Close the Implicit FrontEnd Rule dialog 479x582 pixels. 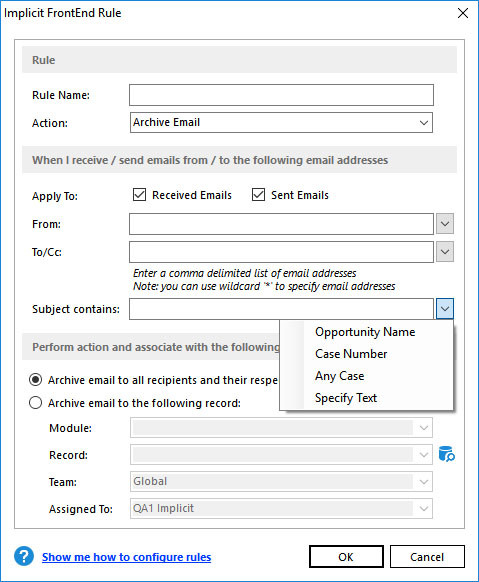tap(463, 13)
